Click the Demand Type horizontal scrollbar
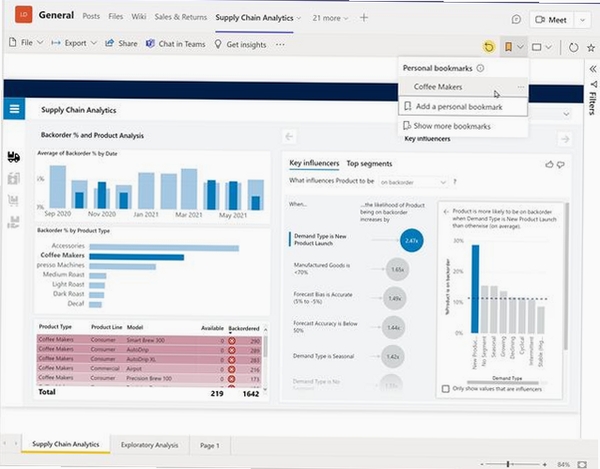 tap(502, 382)
